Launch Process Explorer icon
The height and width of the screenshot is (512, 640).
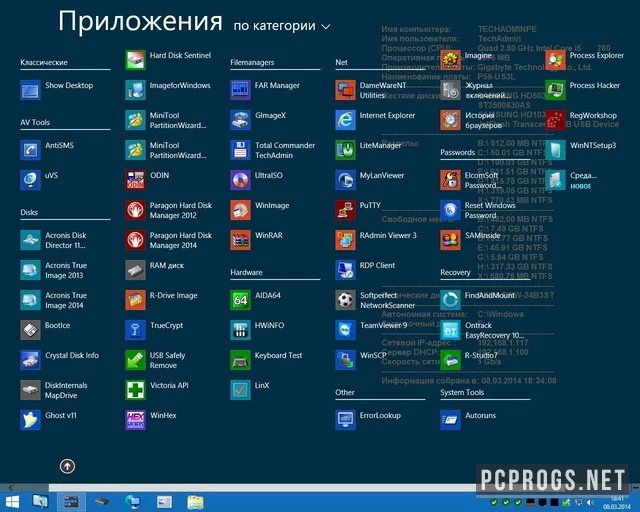tap(556, 60)
